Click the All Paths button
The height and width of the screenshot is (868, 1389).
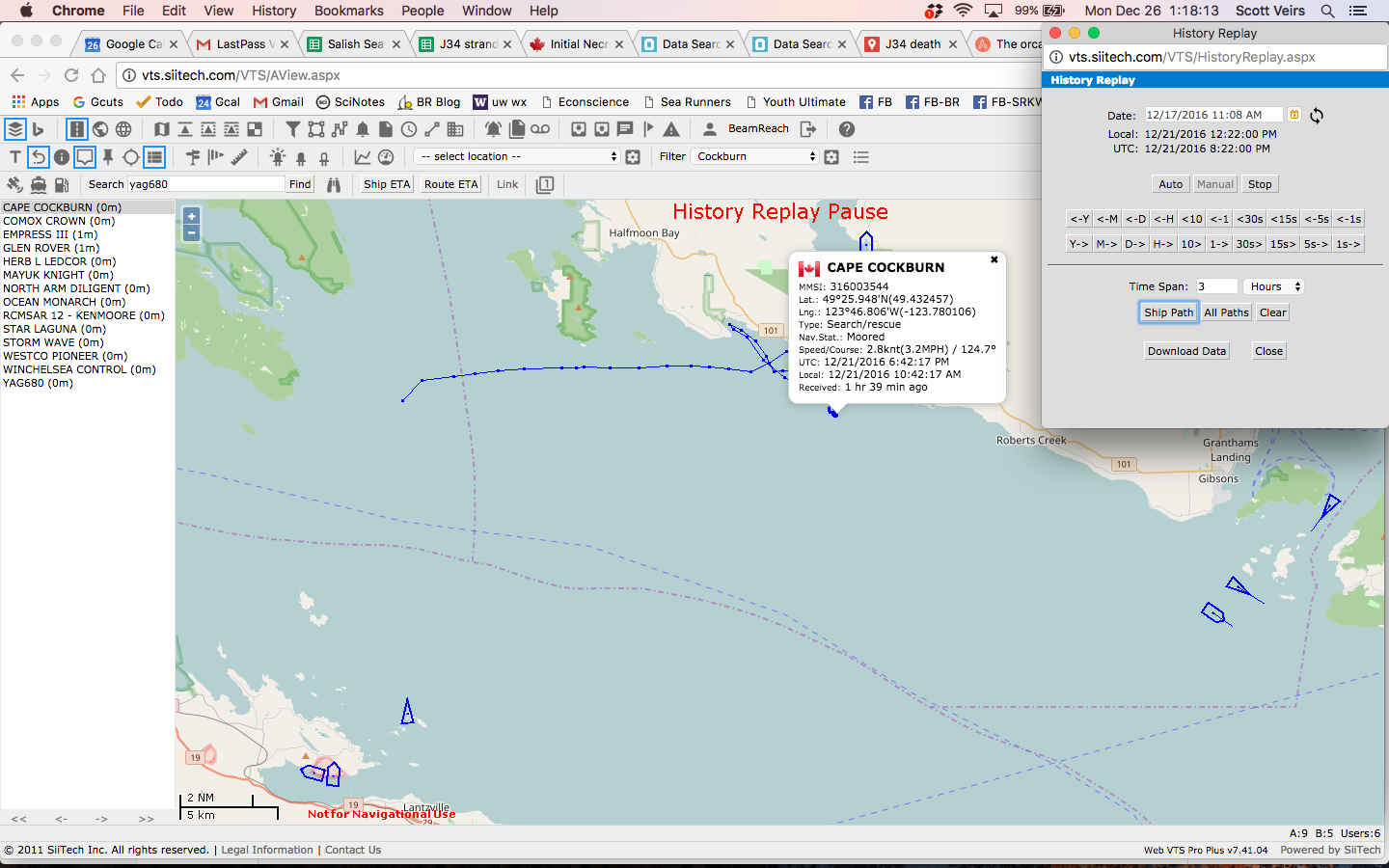[1226, 312]
